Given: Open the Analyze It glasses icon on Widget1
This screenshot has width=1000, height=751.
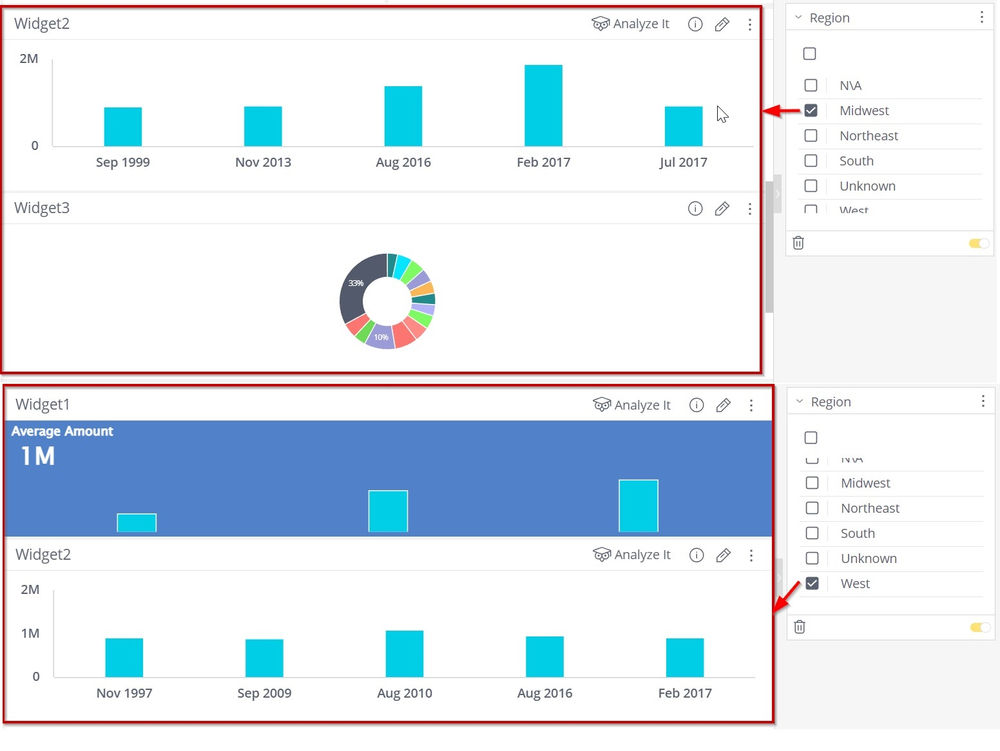Looking at the screenshot, I should point(603,405).
